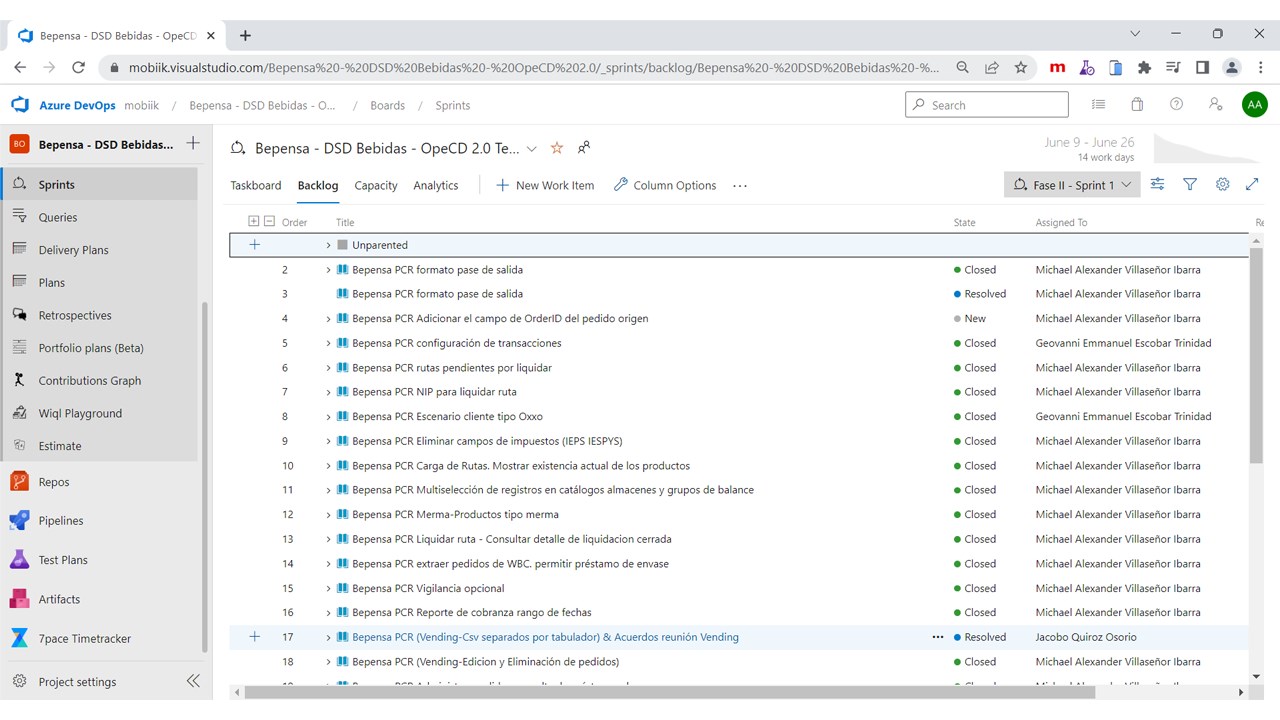Image resolution: width=1280 pixels, height=720 pixels.
Task: Click New Work Item
Action: pyautogui.click(x=545, y=185)
